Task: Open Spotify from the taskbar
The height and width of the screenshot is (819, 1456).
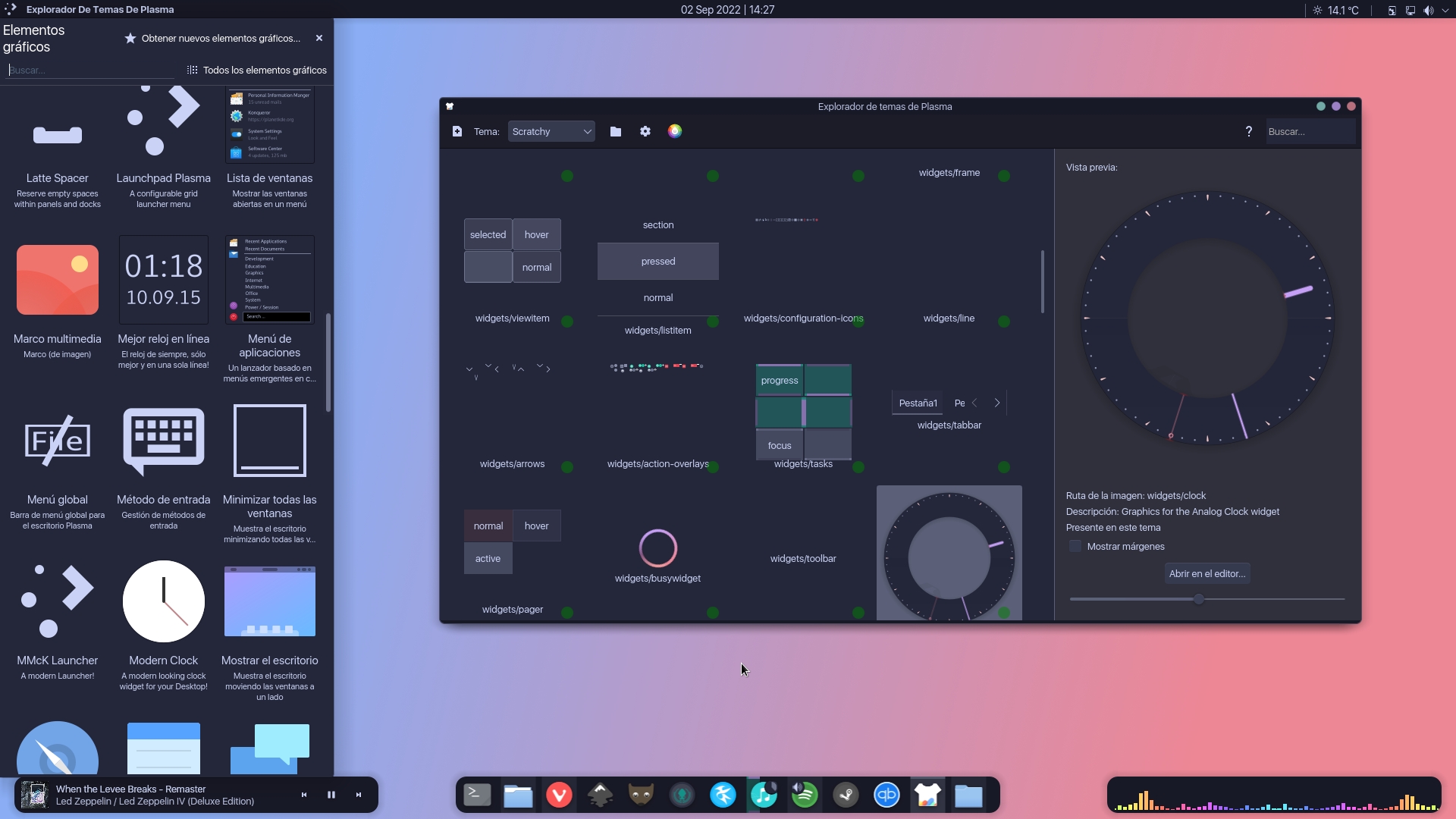Action: [805, 795]
